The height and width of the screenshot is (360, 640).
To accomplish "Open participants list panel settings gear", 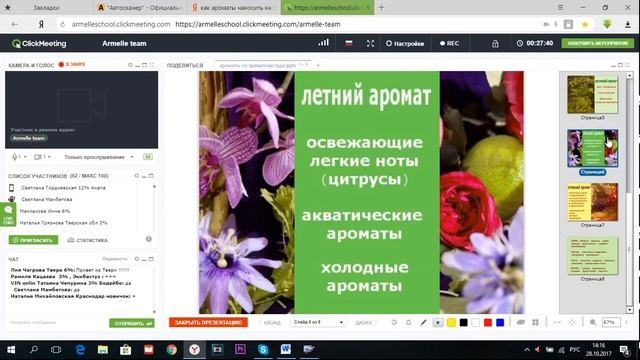I will [x=137, y=176].
